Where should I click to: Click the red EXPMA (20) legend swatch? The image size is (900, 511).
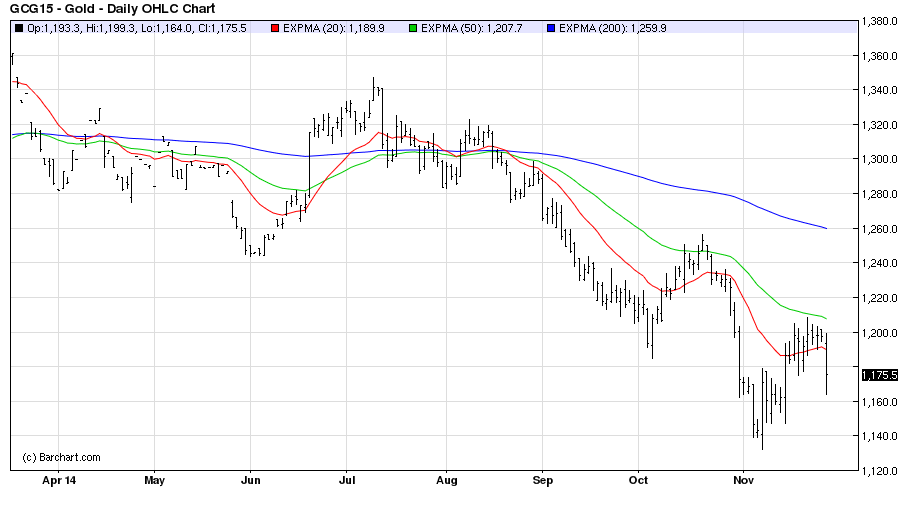(276, 28)
